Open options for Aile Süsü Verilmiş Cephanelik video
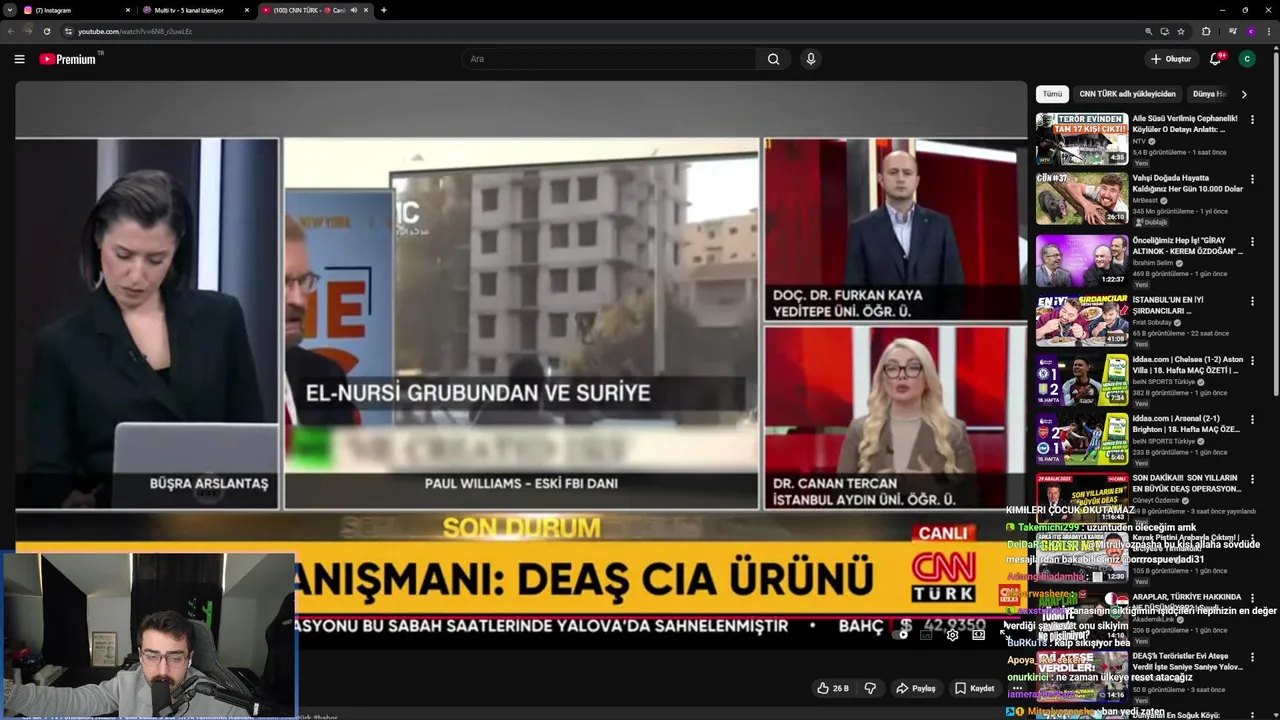 click(x=1252, y=120)
